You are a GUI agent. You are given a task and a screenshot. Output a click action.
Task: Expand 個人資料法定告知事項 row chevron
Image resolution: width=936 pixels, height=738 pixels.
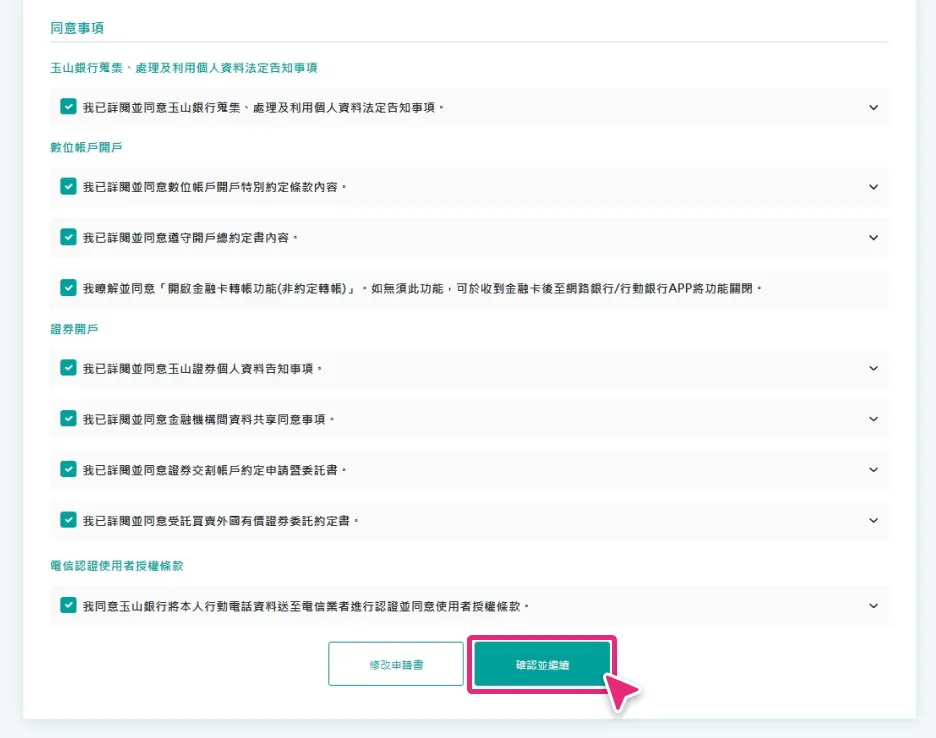873,107
